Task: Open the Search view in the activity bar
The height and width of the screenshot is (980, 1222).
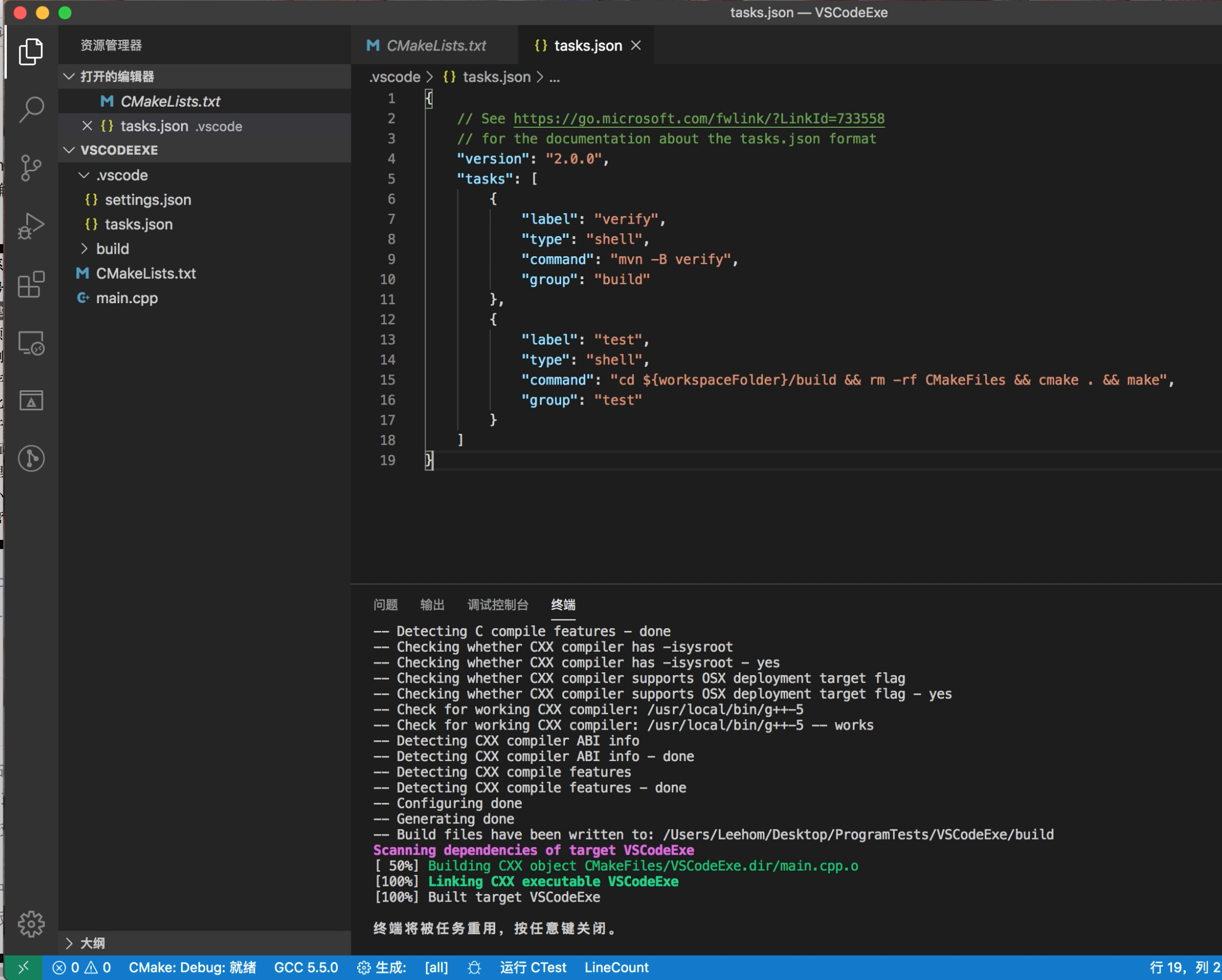Action: pyautogui.click(x=32, y=109)
